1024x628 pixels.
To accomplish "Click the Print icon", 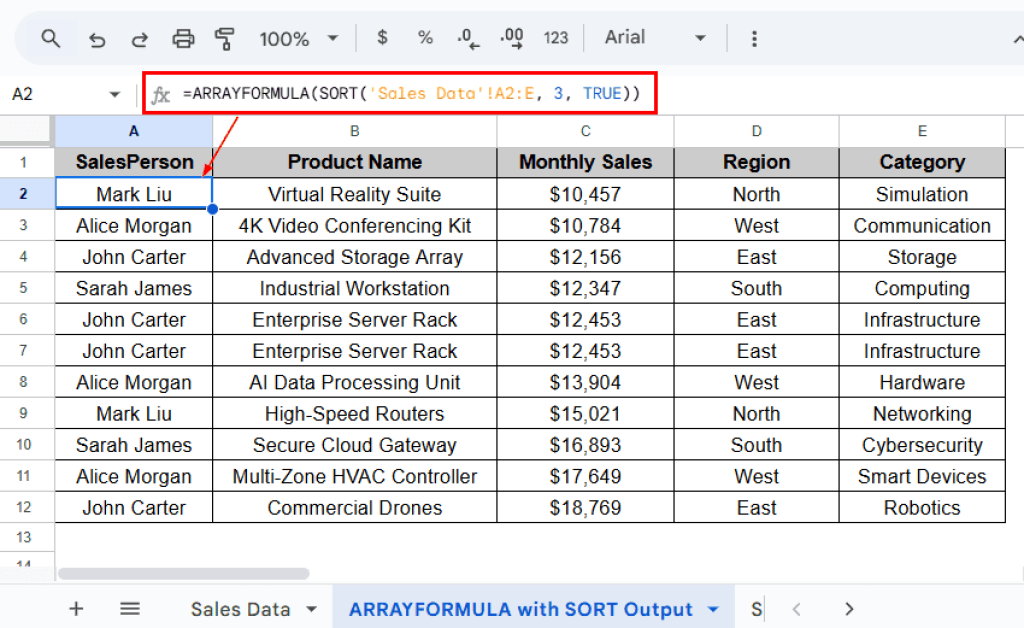I will click(183, 37).
